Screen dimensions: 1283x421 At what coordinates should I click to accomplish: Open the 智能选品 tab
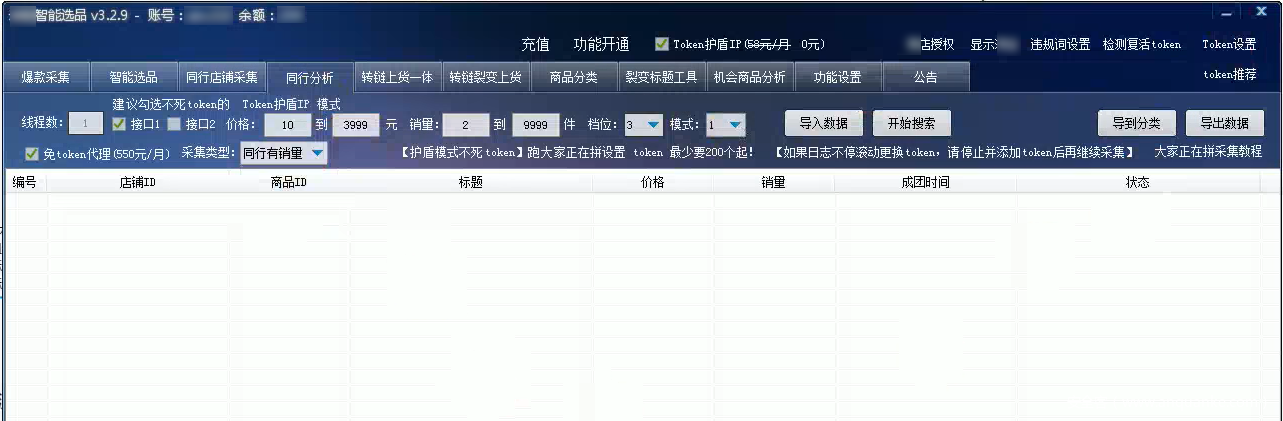pyautogui.click(x=134, y=77)
